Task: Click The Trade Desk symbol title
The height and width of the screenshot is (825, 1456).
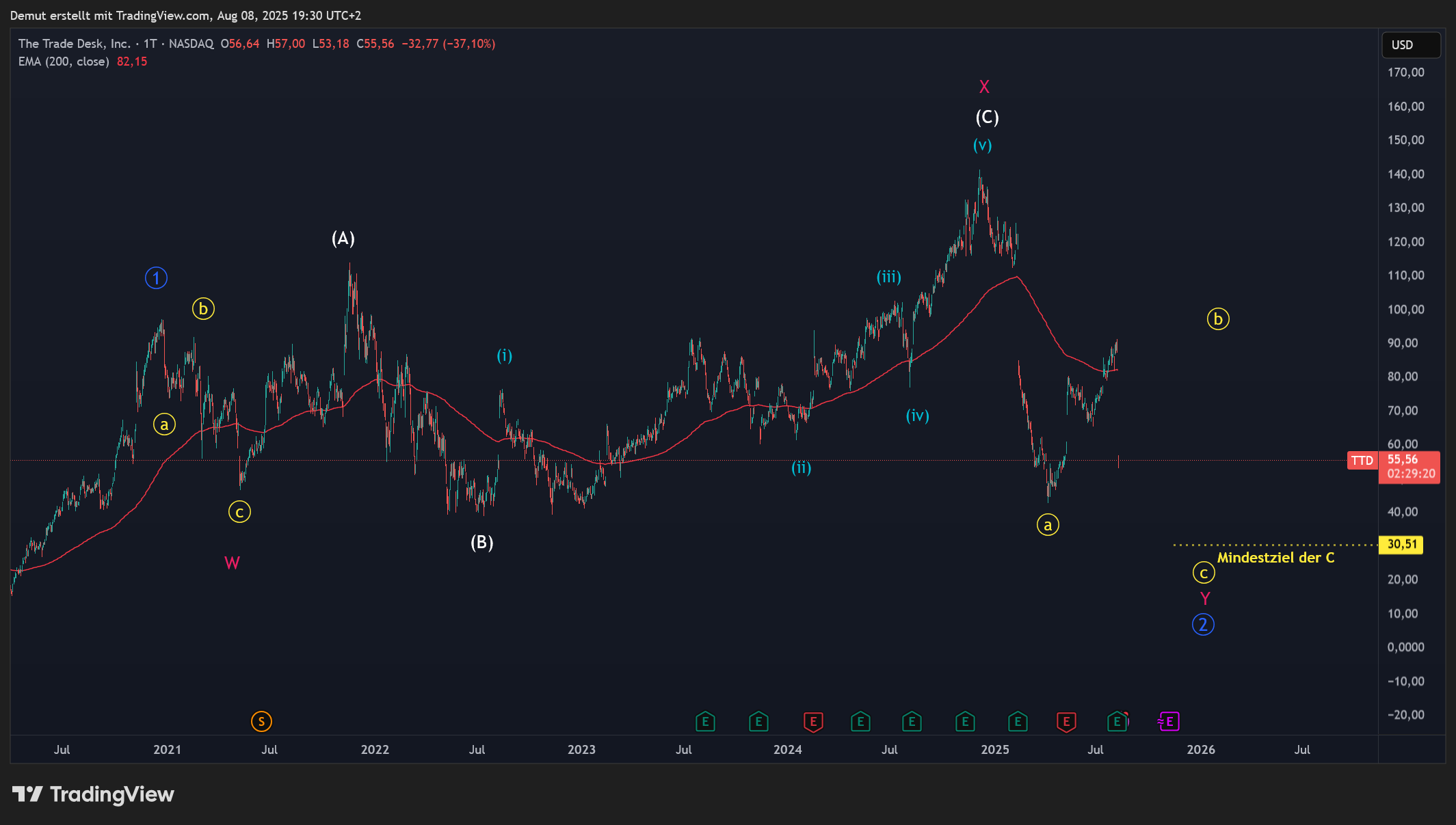Action: tap(74, 44)
